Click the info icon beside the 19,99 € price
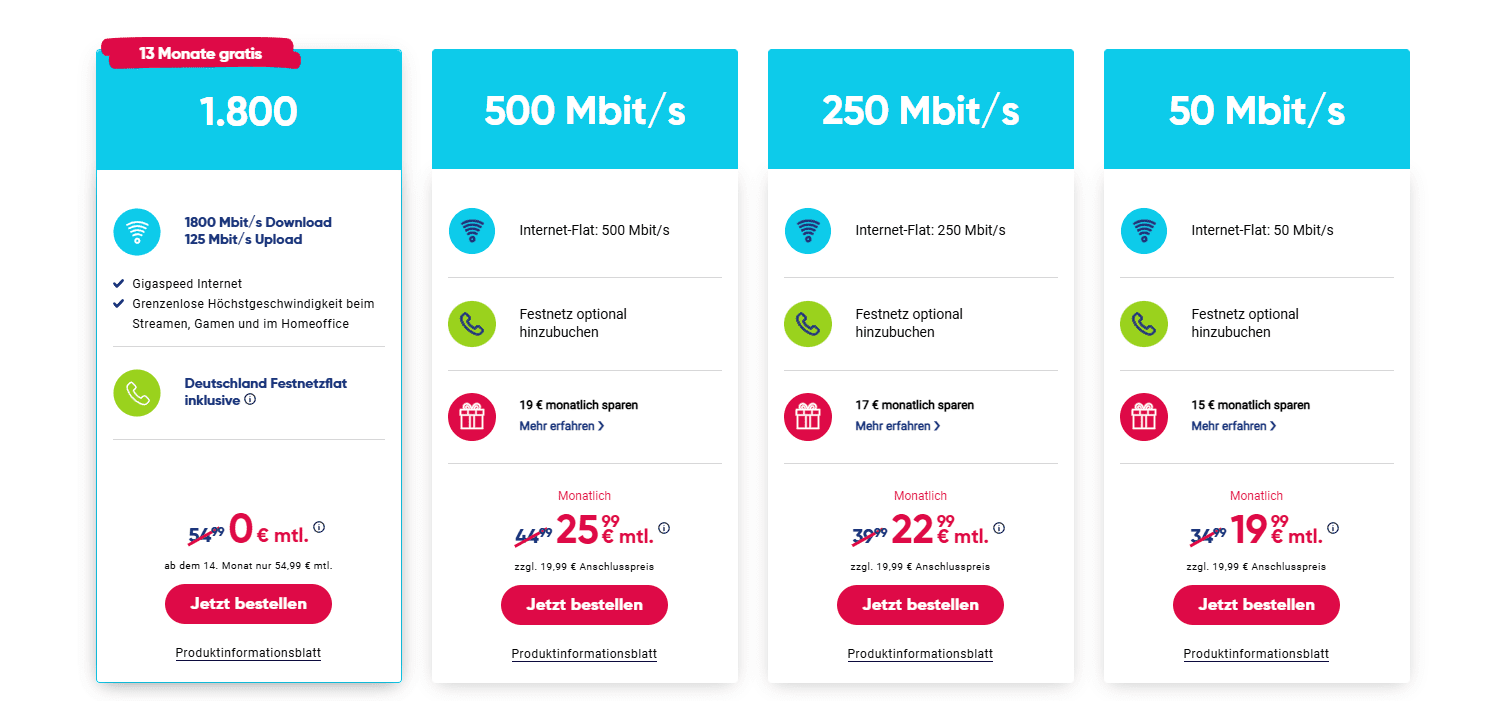The image size is (1493, 701). (x=1333, y=528)
